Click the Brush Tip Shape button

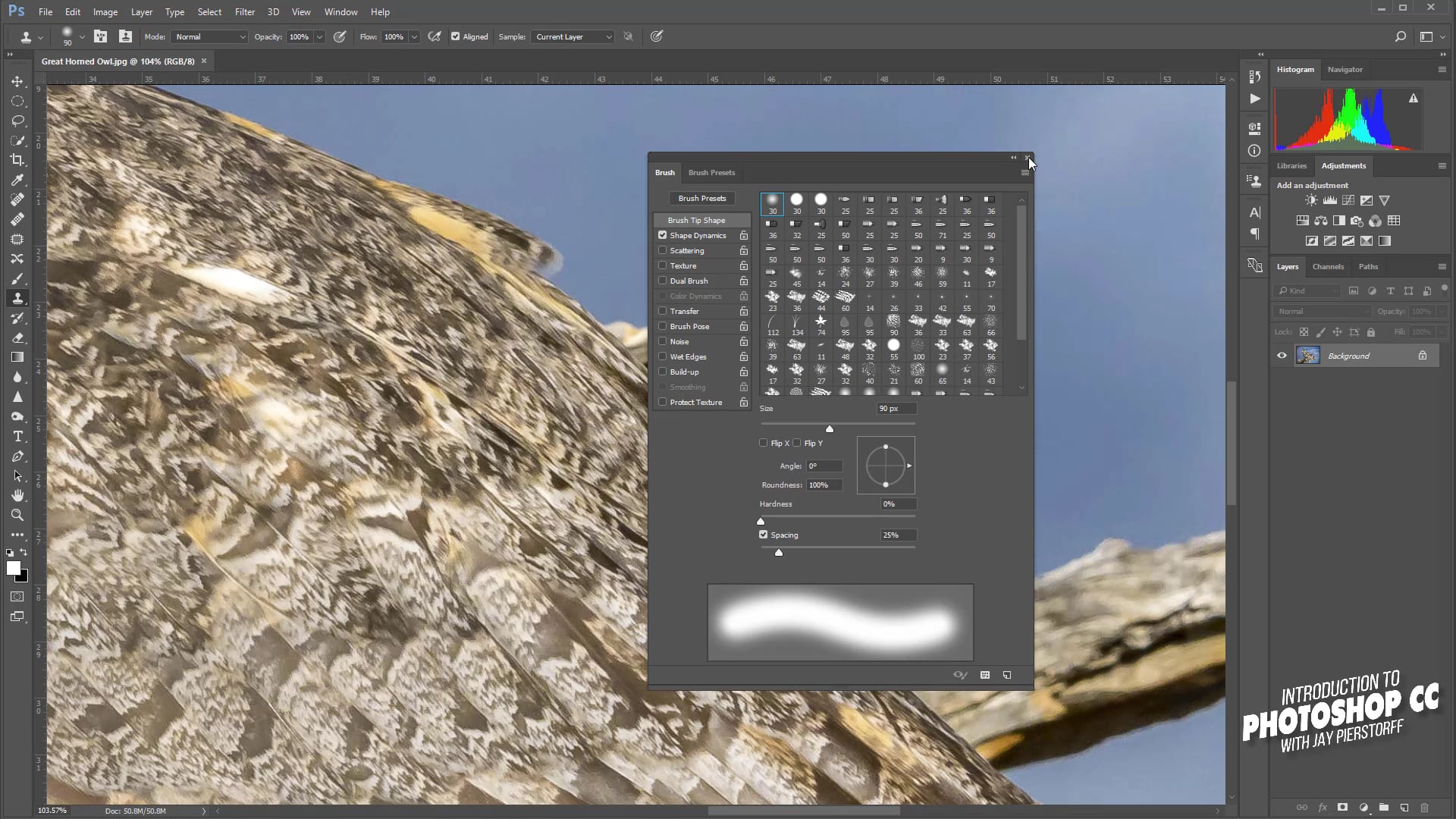point(696,220)
